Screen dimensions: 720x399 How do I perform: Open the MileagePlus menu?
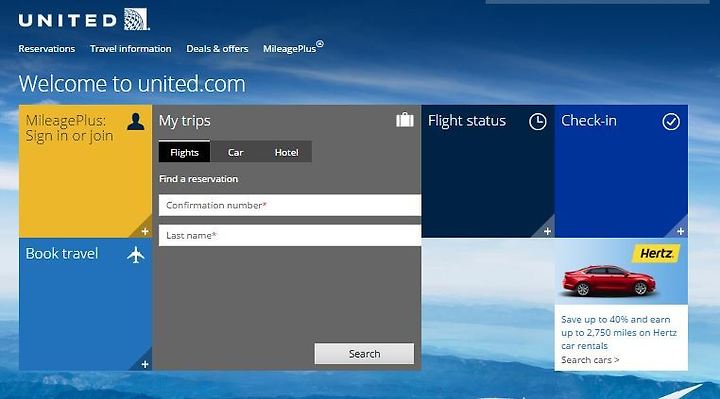click(x=293, y=48)
